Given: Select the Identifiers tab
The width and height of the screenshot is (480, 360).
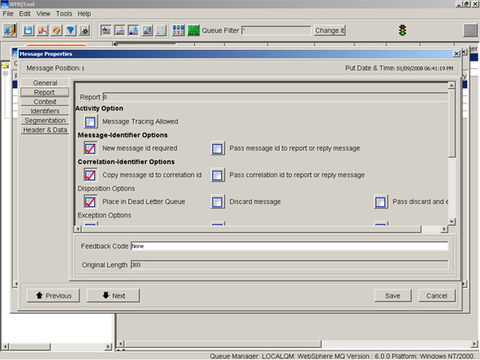Looking at the screenshot, I should [45, 111].
